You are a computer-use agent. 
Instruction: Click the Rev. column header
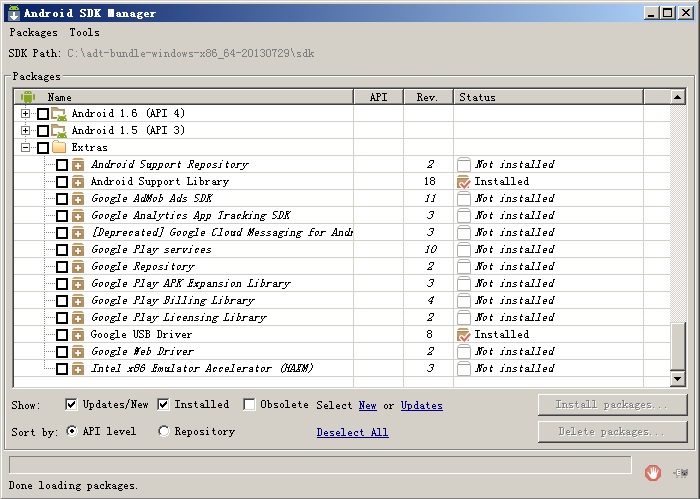(428, 97)
